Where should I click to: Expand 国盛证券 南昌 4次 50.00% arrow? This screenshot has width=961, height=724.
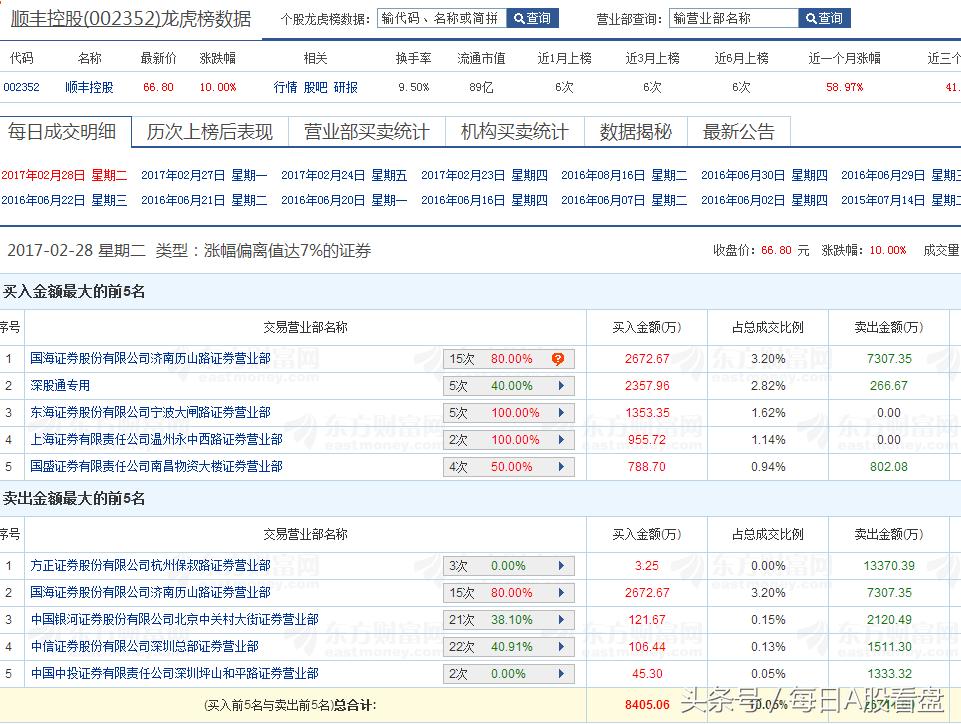pyautogui.click(x=561, y=466)
